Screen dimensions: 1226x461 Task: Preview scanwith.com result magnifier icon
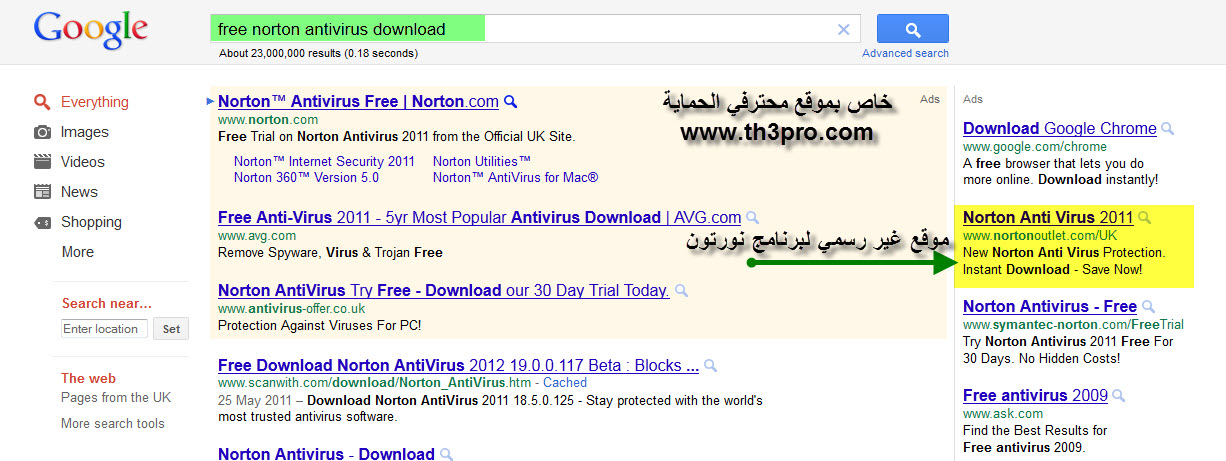tap(710, 365)
